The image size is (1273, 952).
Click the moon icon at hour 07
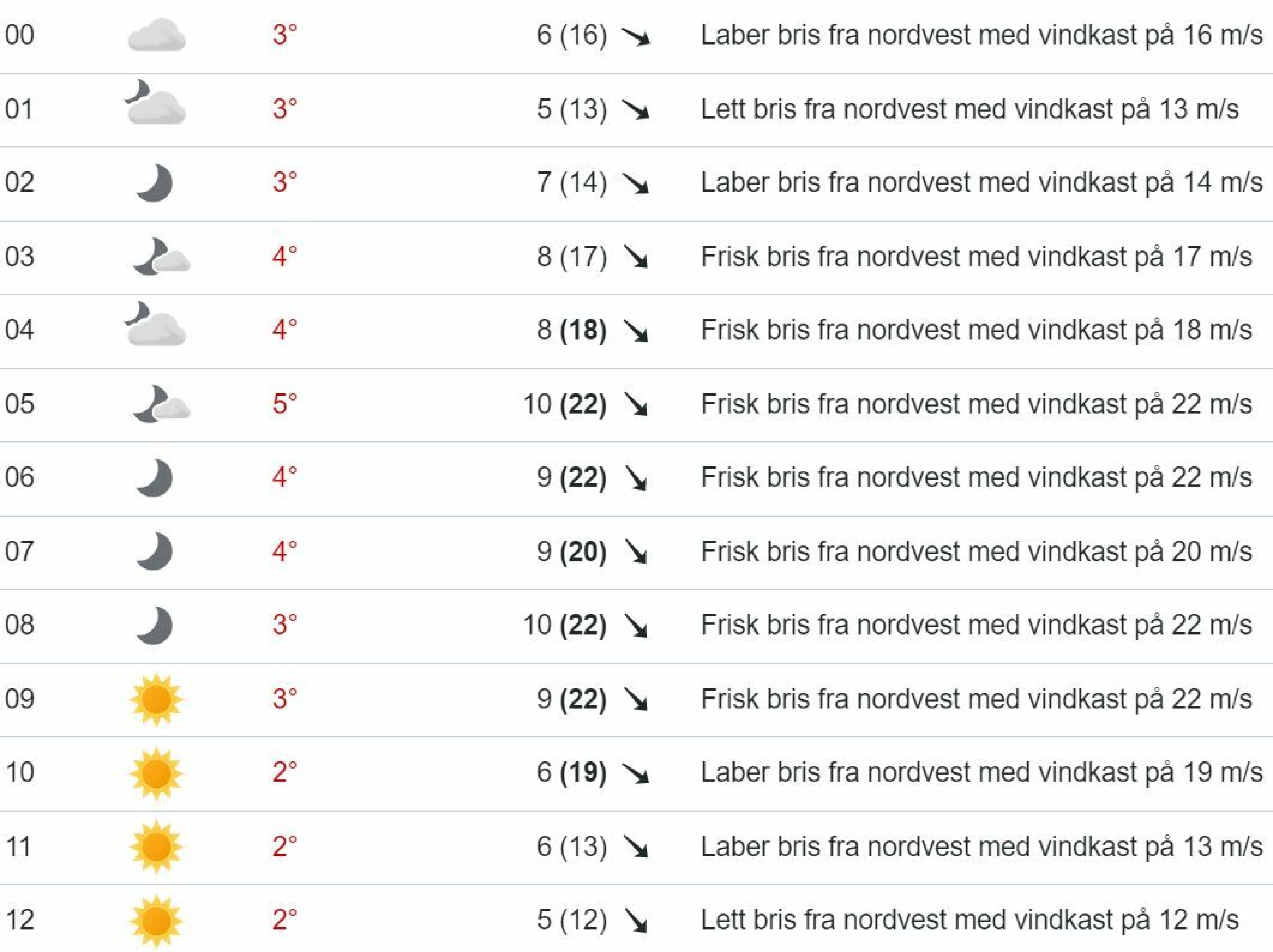[154, 551]
